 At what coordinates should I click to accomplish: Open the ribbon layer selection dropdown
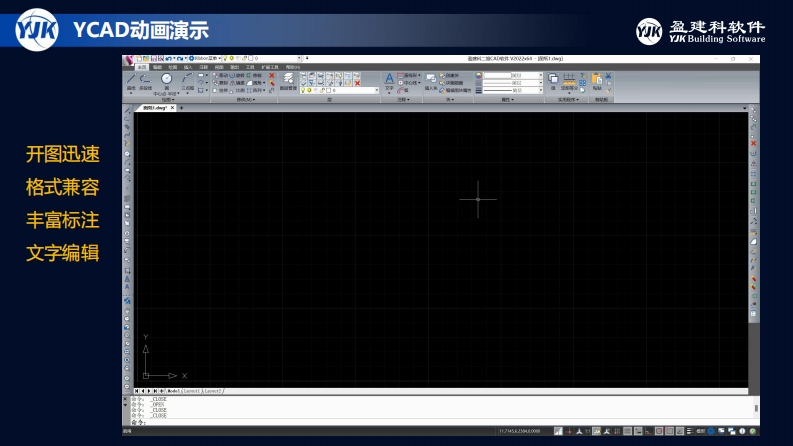click(x=377, y=90)
